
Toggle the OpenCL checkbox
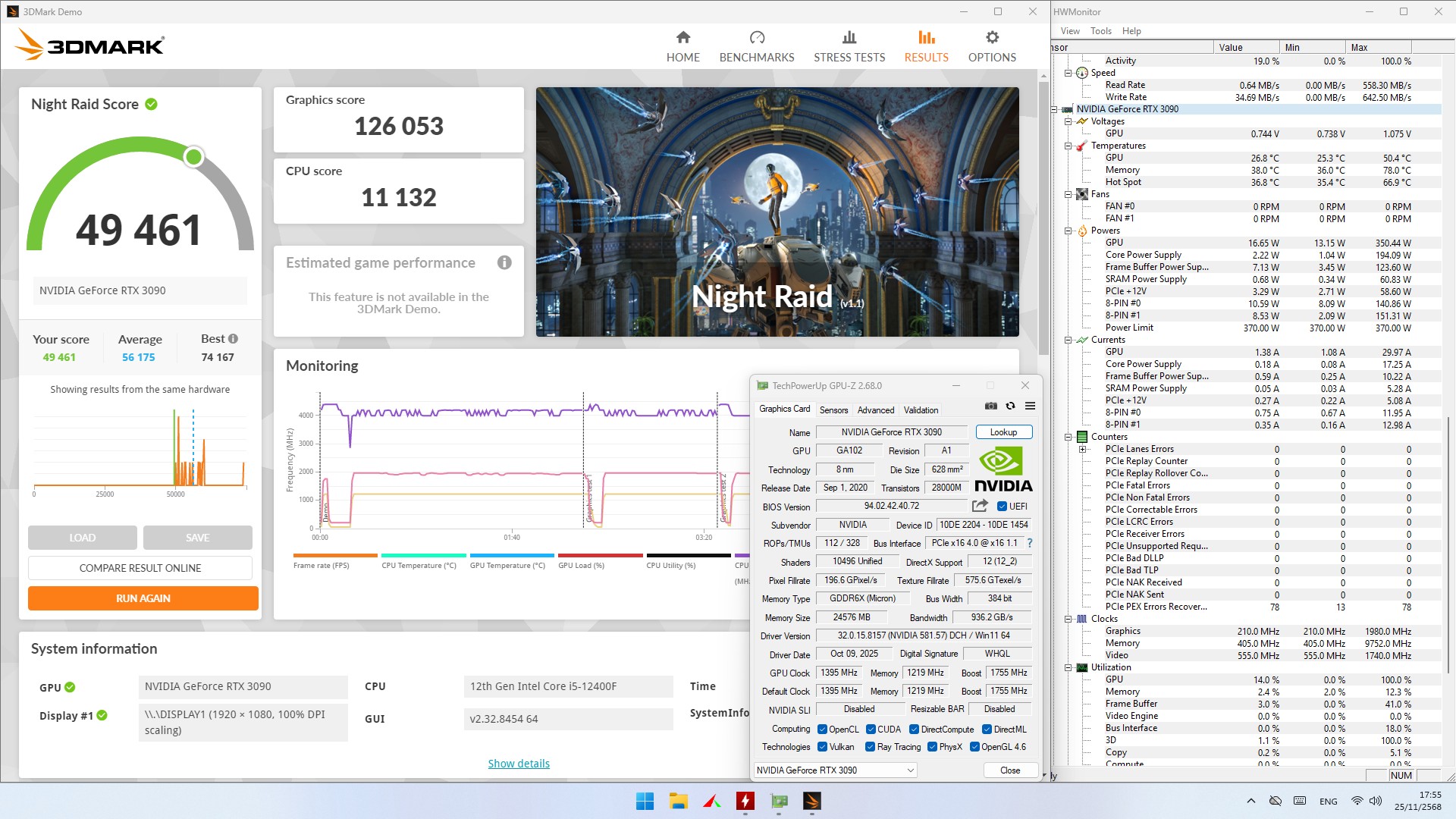822,730
